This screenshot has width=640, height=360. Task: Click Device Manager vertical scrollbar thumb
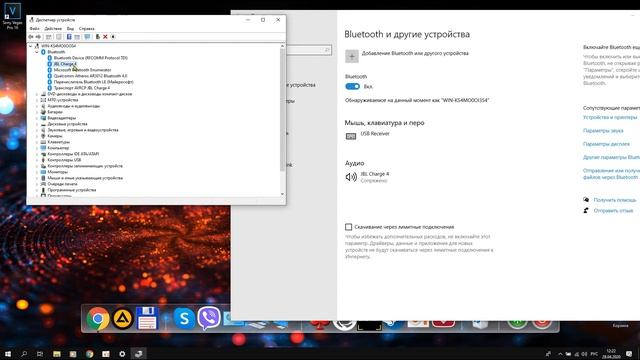[282, 110]
